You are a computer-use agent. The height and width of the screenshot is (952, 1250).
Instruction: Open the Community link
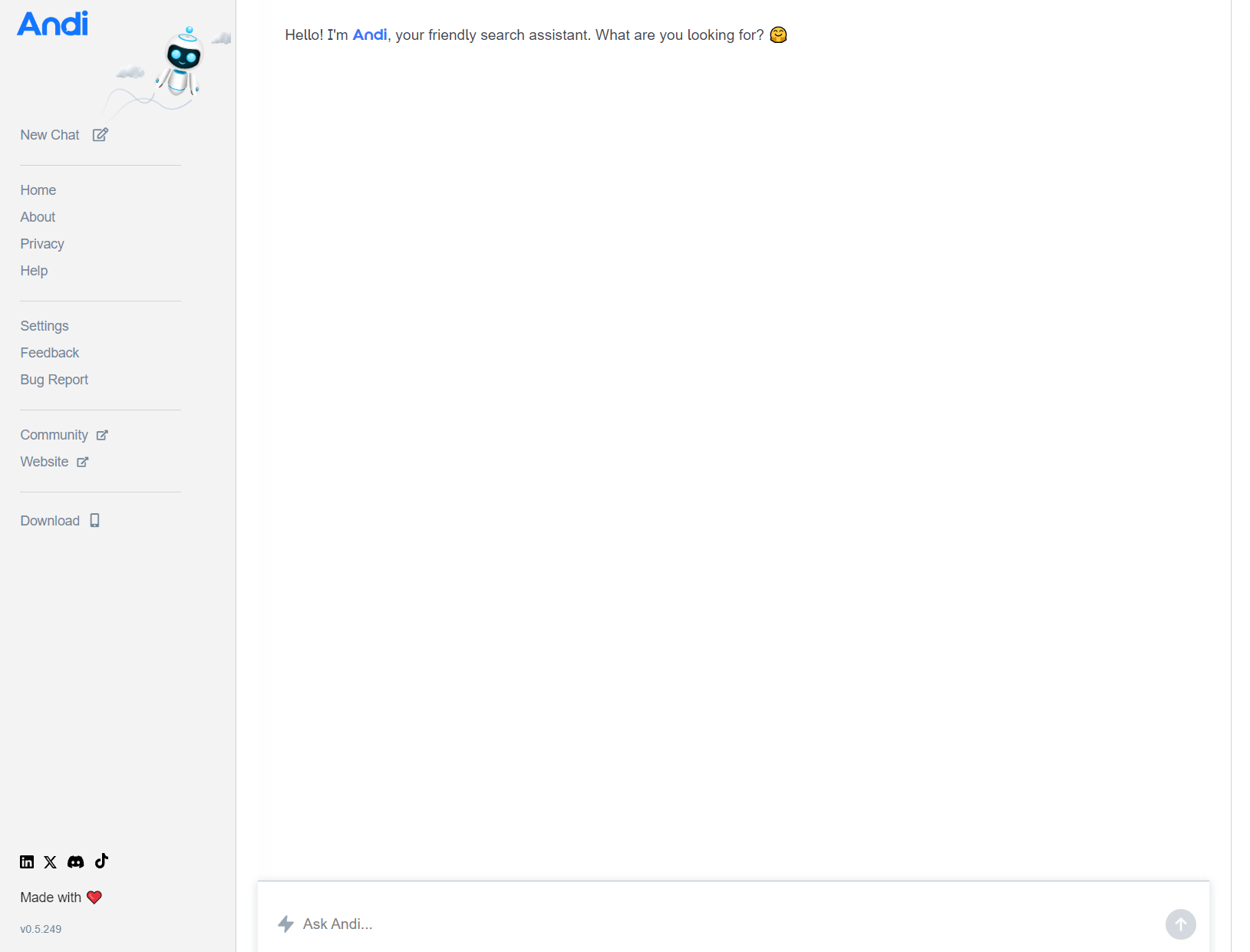(54, 435)
